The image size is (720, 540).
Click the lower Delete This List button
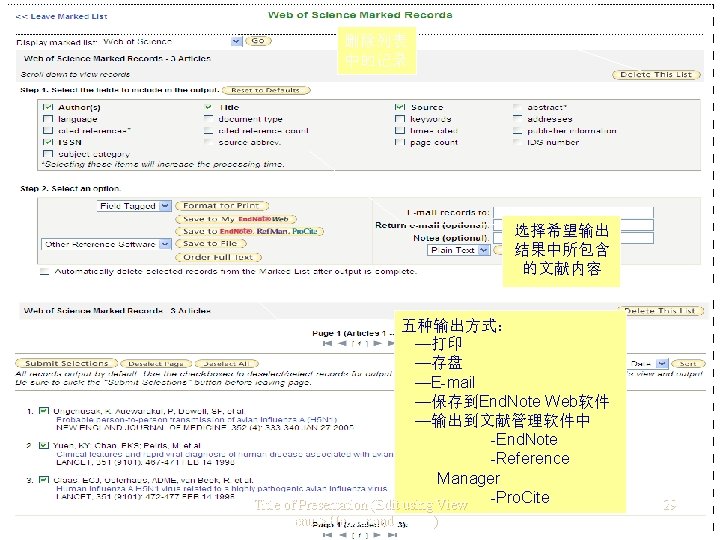[659, 311]
